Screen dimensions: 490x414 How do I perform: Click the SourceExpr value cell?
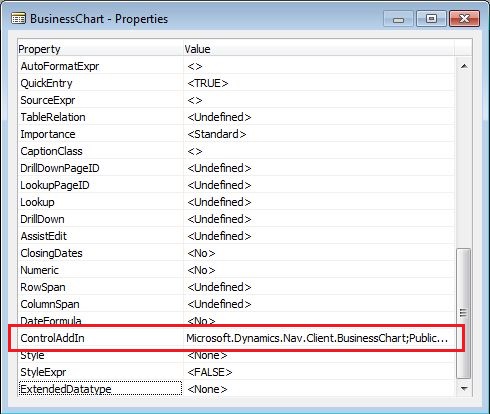319,100
